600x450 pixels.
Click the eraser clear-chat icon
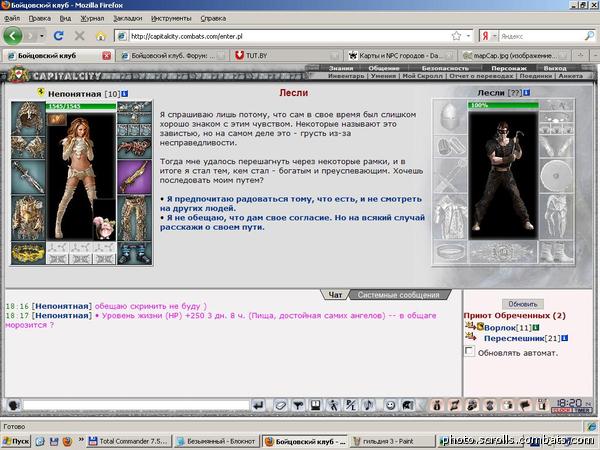click(280, 405)
